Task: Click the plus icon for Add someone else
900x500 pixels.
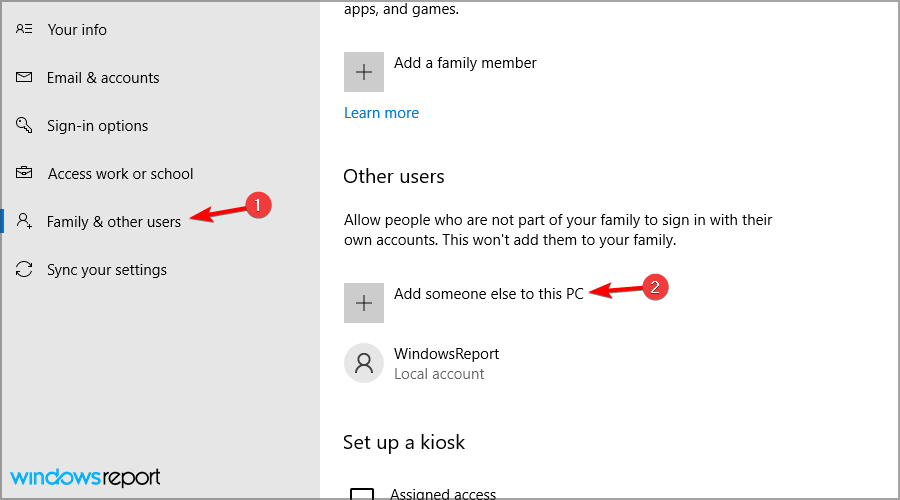Action: [364, 303]
